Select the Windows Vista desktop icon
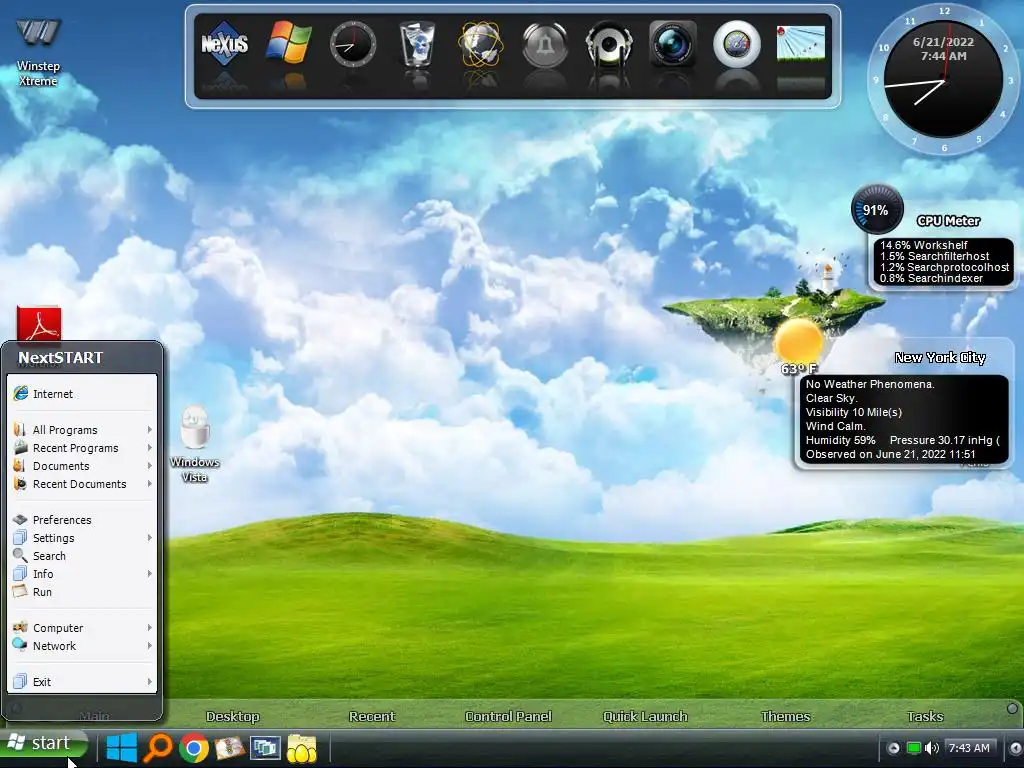This screenshot has width=1024, height=768. click(195, 444)
